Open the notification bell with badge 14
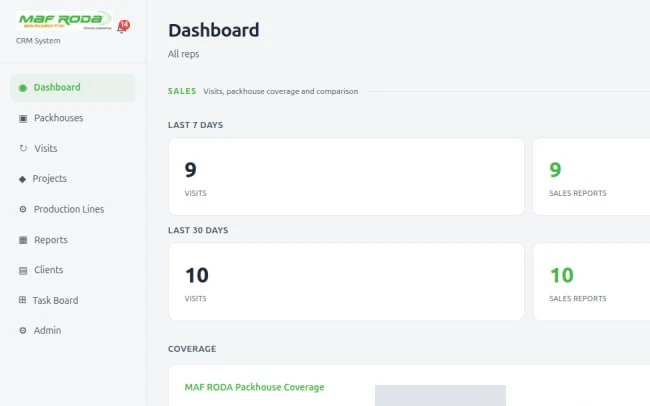 tap(123, 26)
